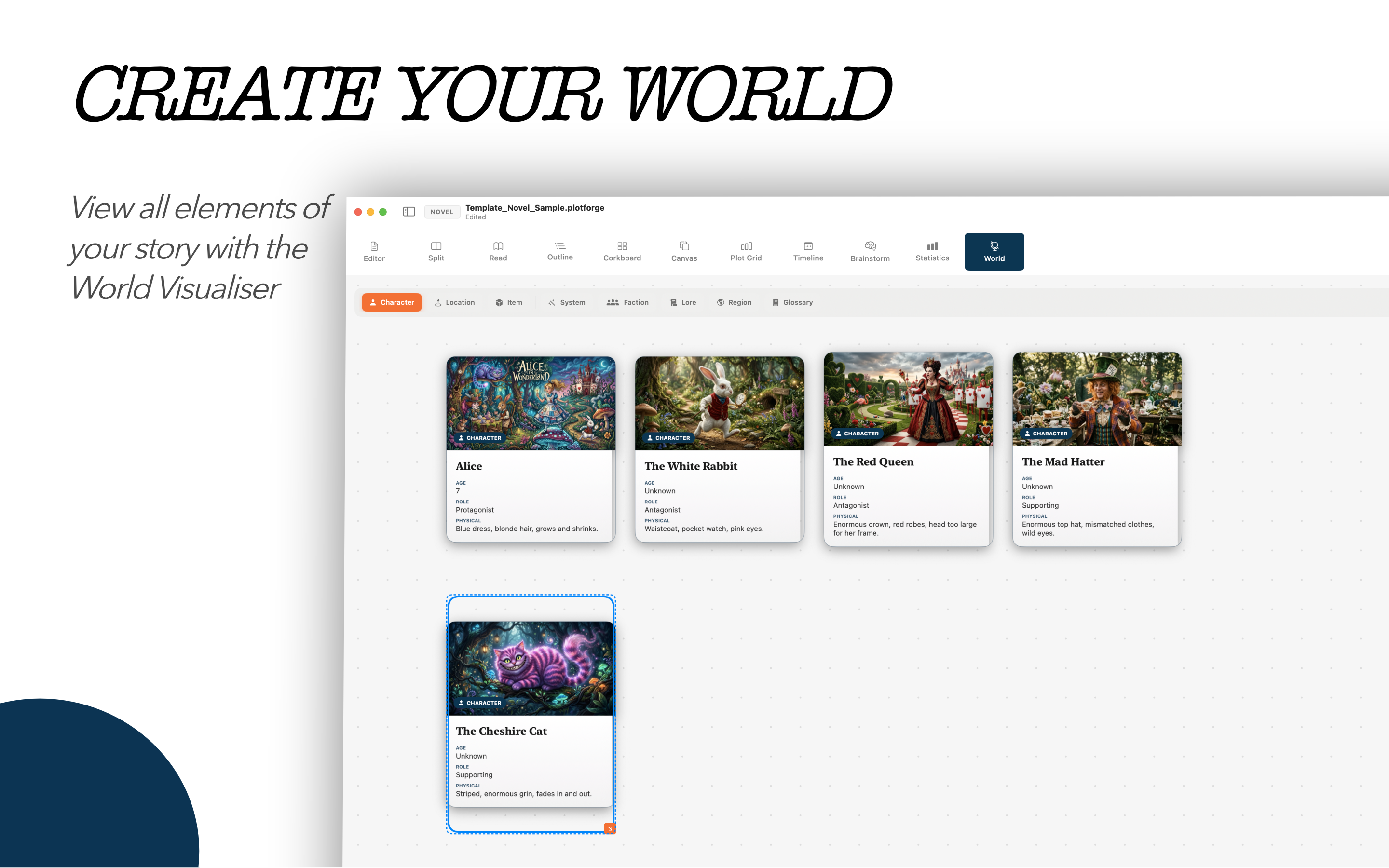The width and height of the screenshot is (1389, 868).
Task: Open the Faction tab
Action: pyautogui.click(x=627, y=302)
